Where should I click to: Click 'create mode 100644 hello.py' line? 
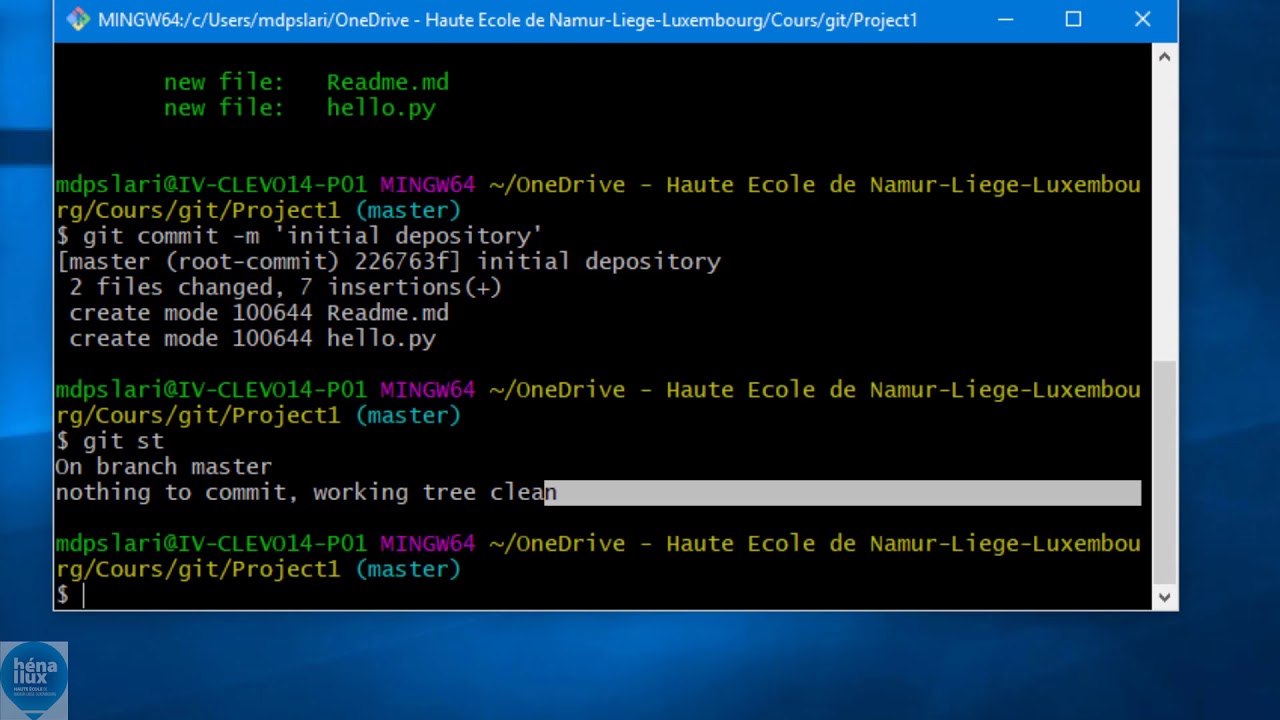(x=252, y=339)
